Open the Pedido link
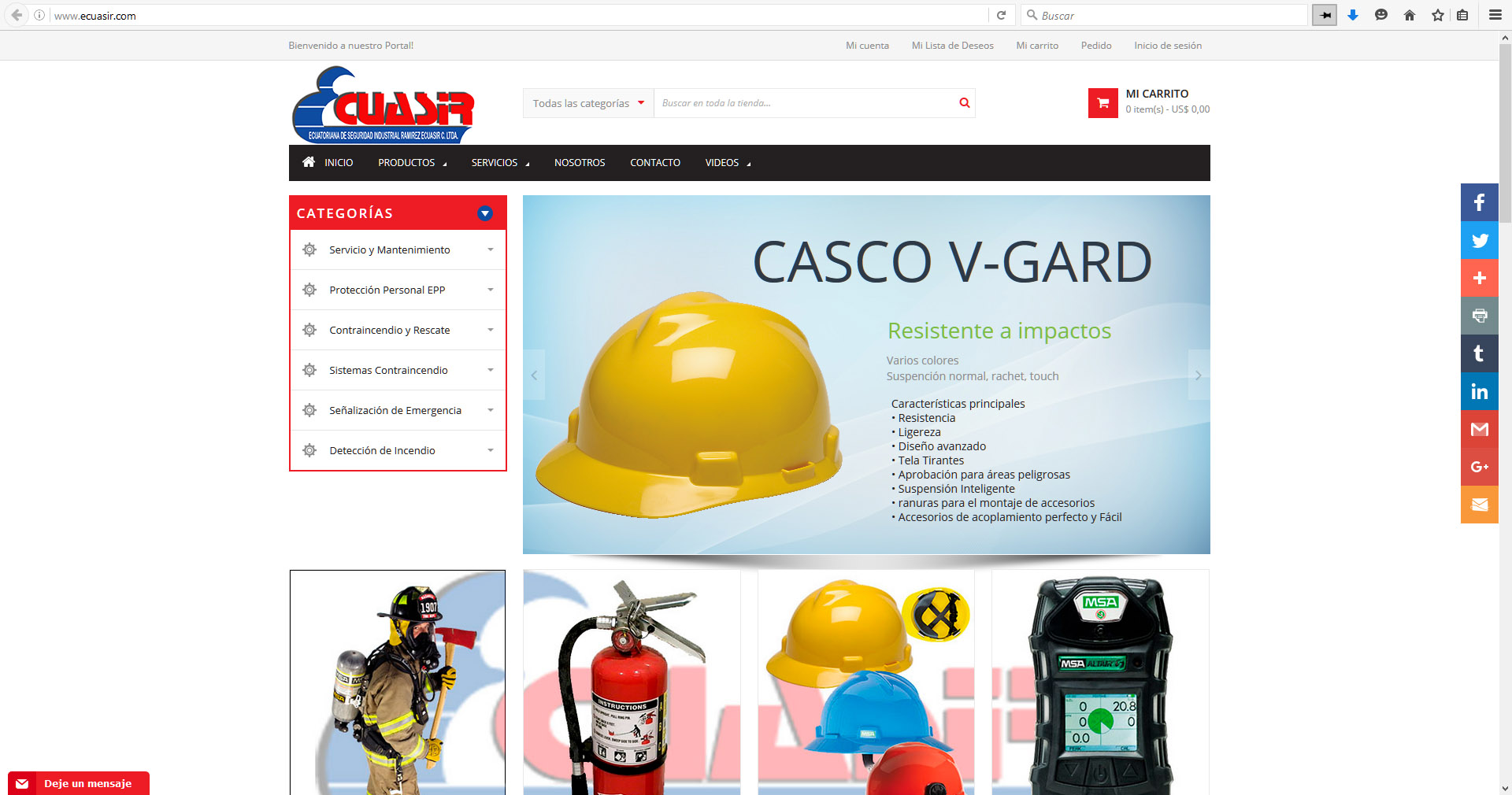Viewport: 1512px width, 795px height. pyautogui.click(x=1096, y=46)
